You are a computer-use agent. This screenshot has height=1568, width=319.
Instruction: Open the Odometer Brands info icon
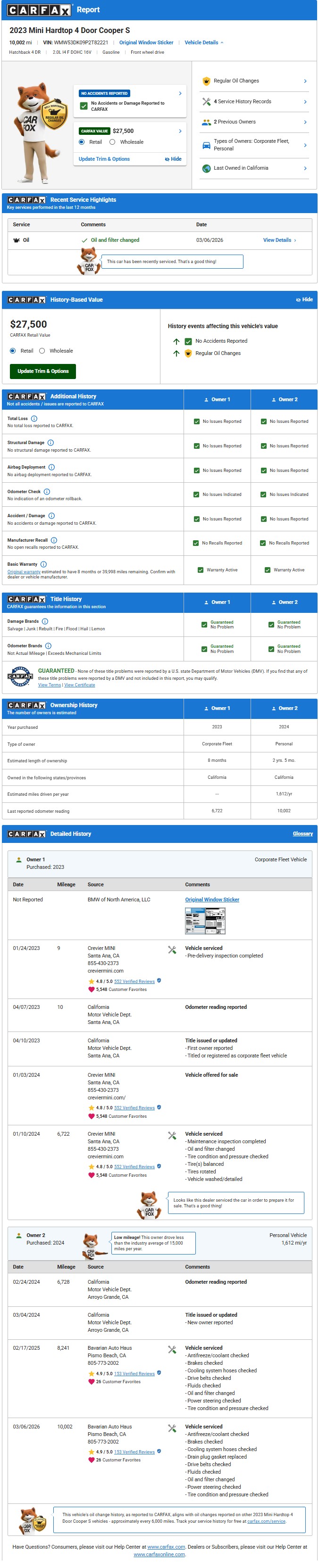48,646
